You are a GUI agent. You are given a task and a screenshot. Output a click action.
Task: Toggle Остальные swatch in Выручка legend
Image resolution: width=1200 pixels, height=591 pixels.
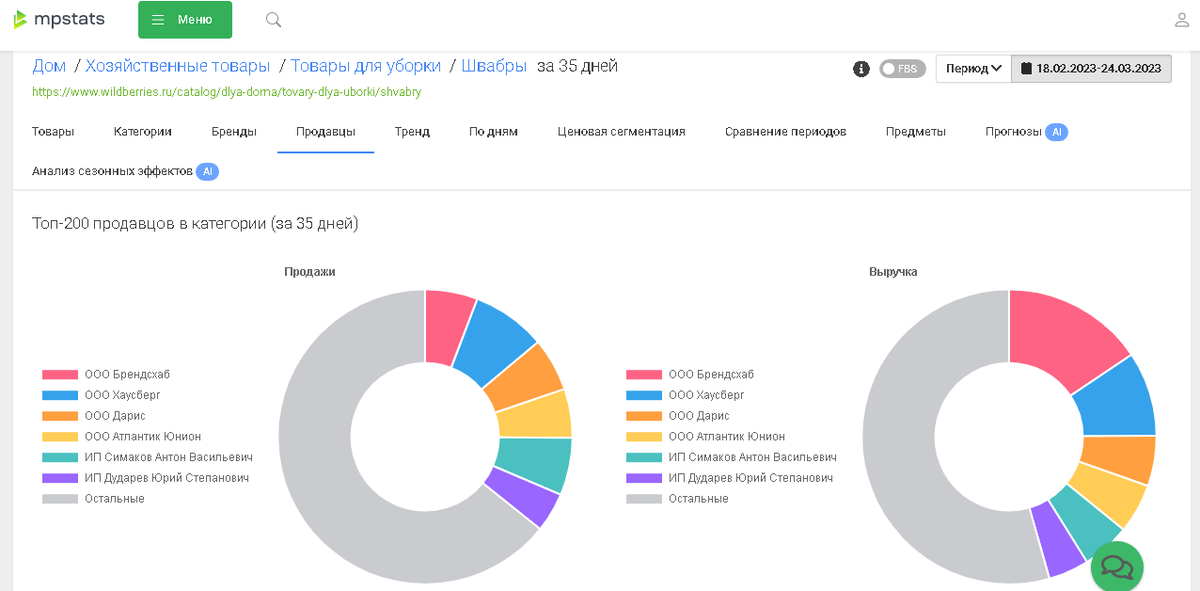[x=644, y=498]
